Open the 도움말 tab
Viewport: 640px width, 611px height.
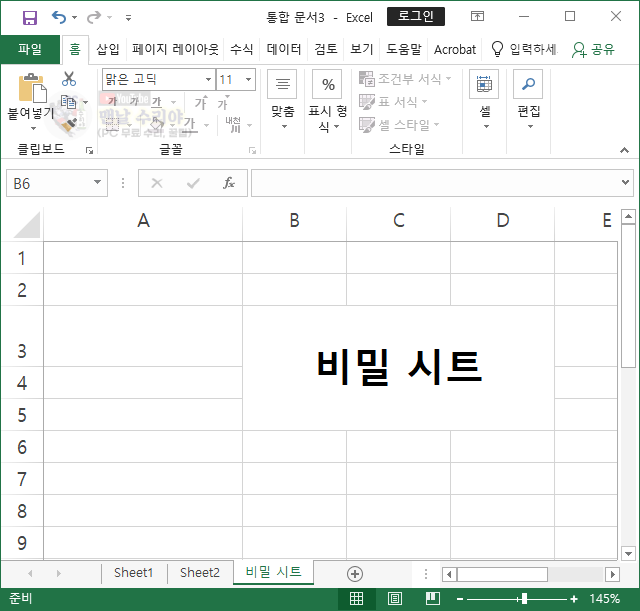[404, 49]
